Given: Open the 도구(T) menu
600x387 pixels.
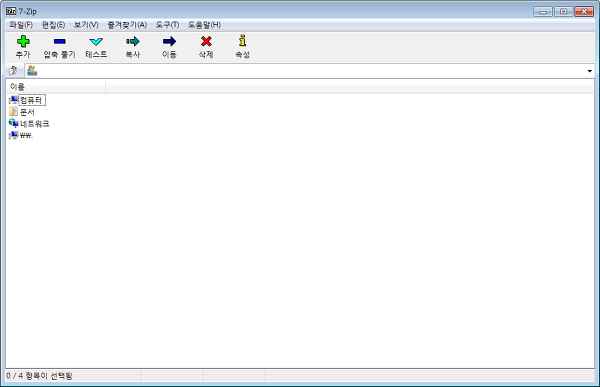Looking at the screenshot, I should click(167, 25).
